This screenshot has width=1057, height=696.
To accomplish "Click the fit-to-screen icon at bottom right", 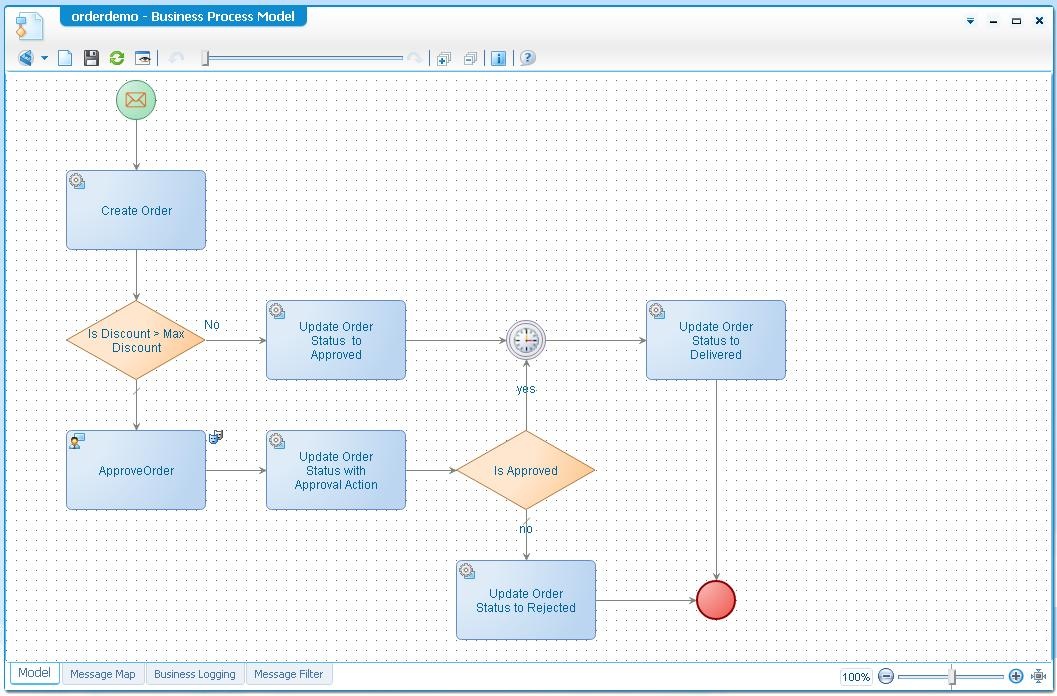I will (x=1039, y=677).
